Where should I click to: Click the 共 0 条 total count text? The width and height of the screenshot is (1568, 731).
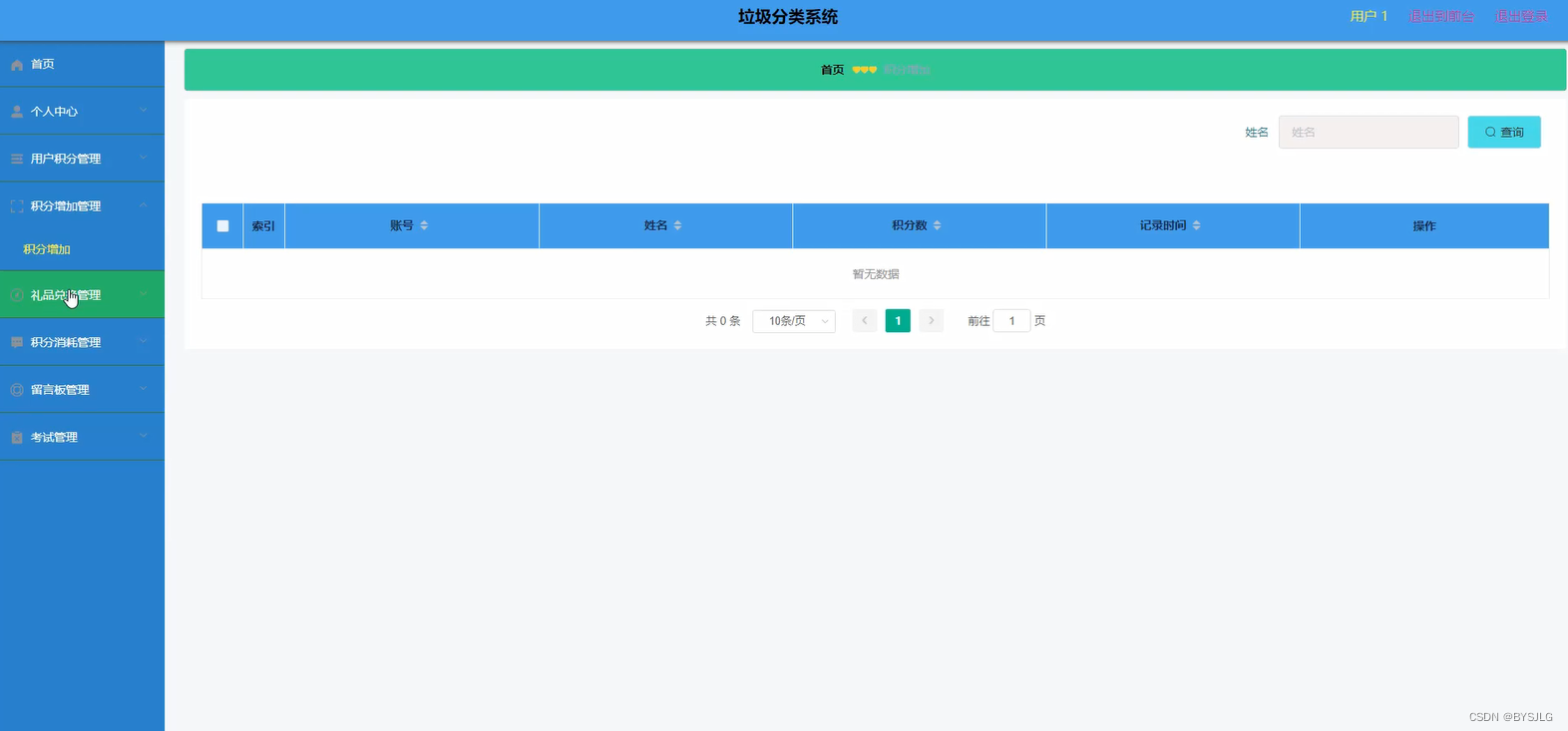(x=723, y=321)
